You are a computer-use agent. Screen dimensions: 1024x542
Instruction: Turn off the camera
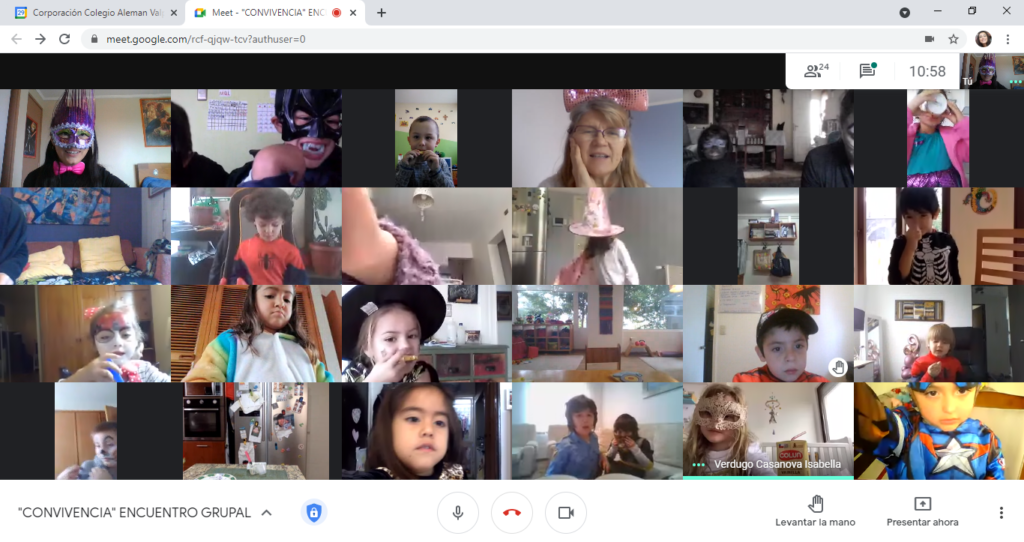coord(566,513)
